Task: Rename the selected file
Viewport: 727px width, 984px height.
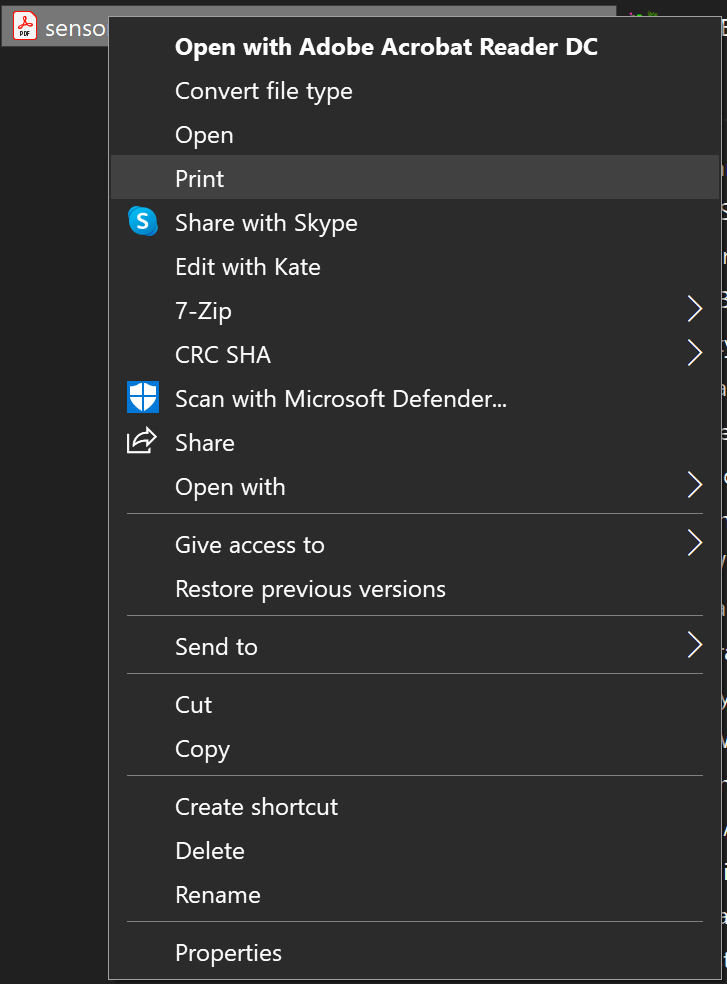Action: (217, 895)
